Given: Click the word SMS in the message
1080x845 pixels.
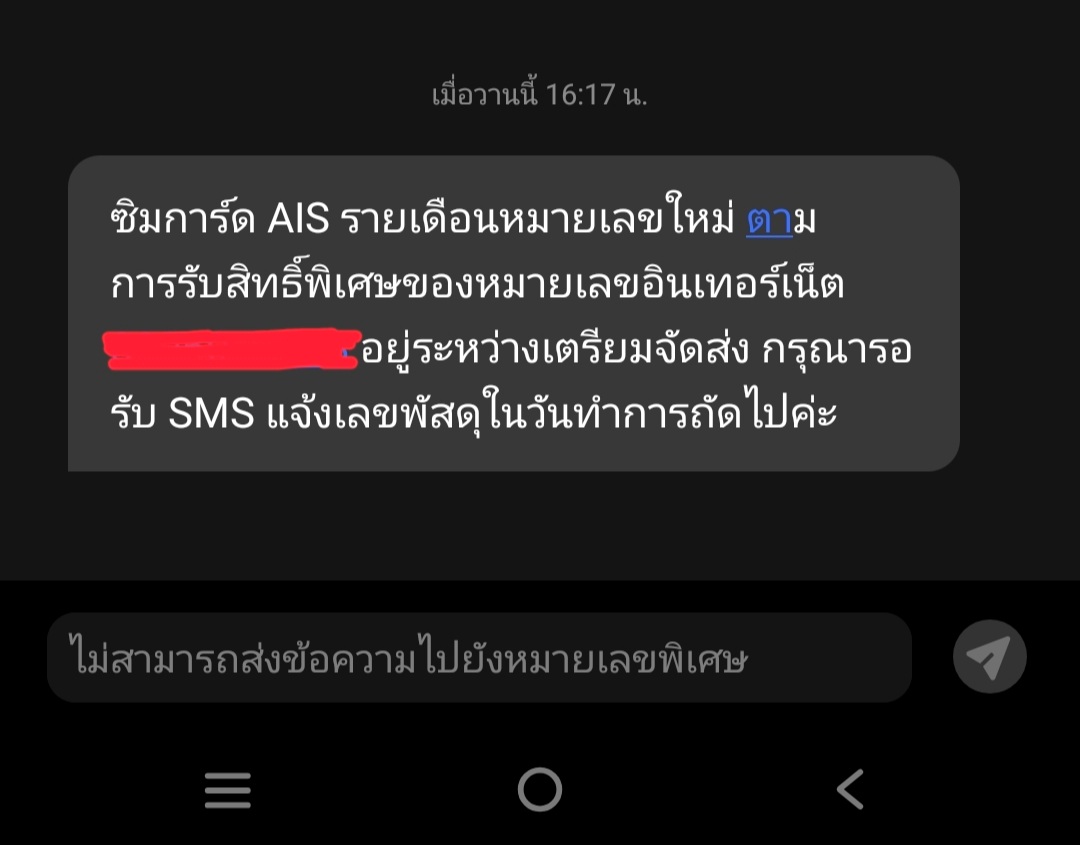Looking at the screenshot, I should coord(211,414).
